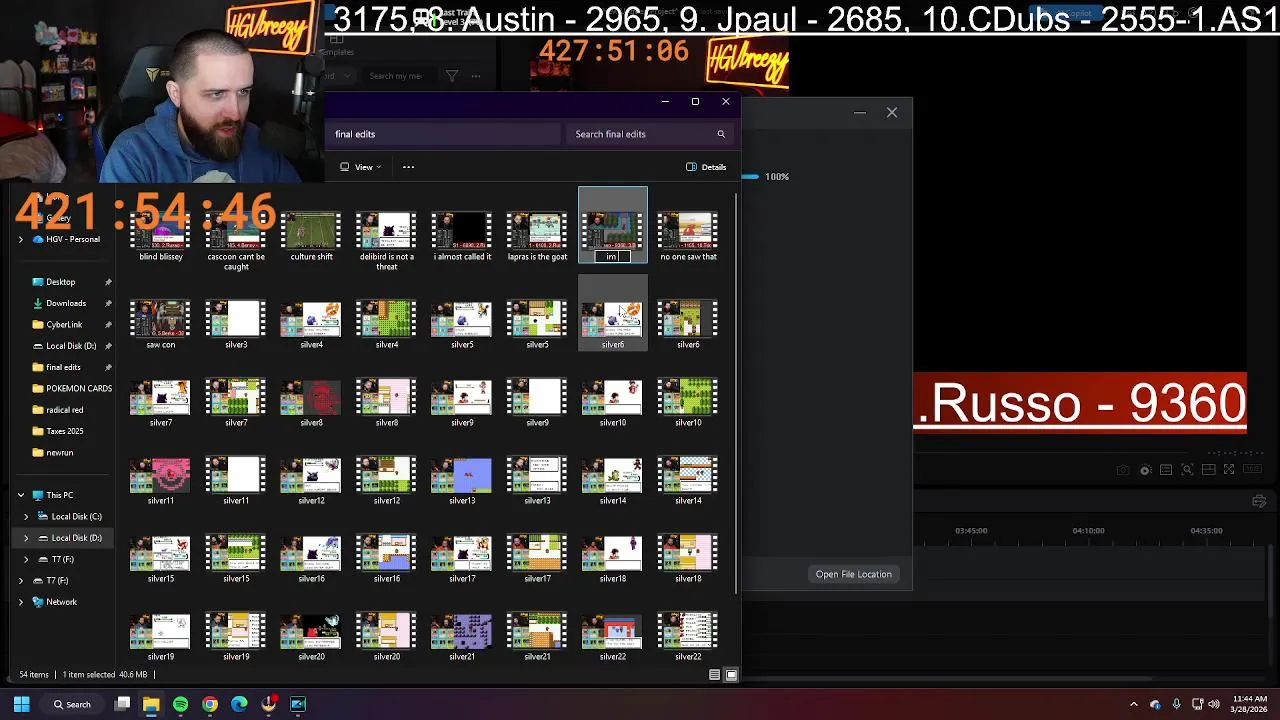Click the subtitle display icon in video editor
Viewport: 1280px width, 720px height.
pos(1166,470)
